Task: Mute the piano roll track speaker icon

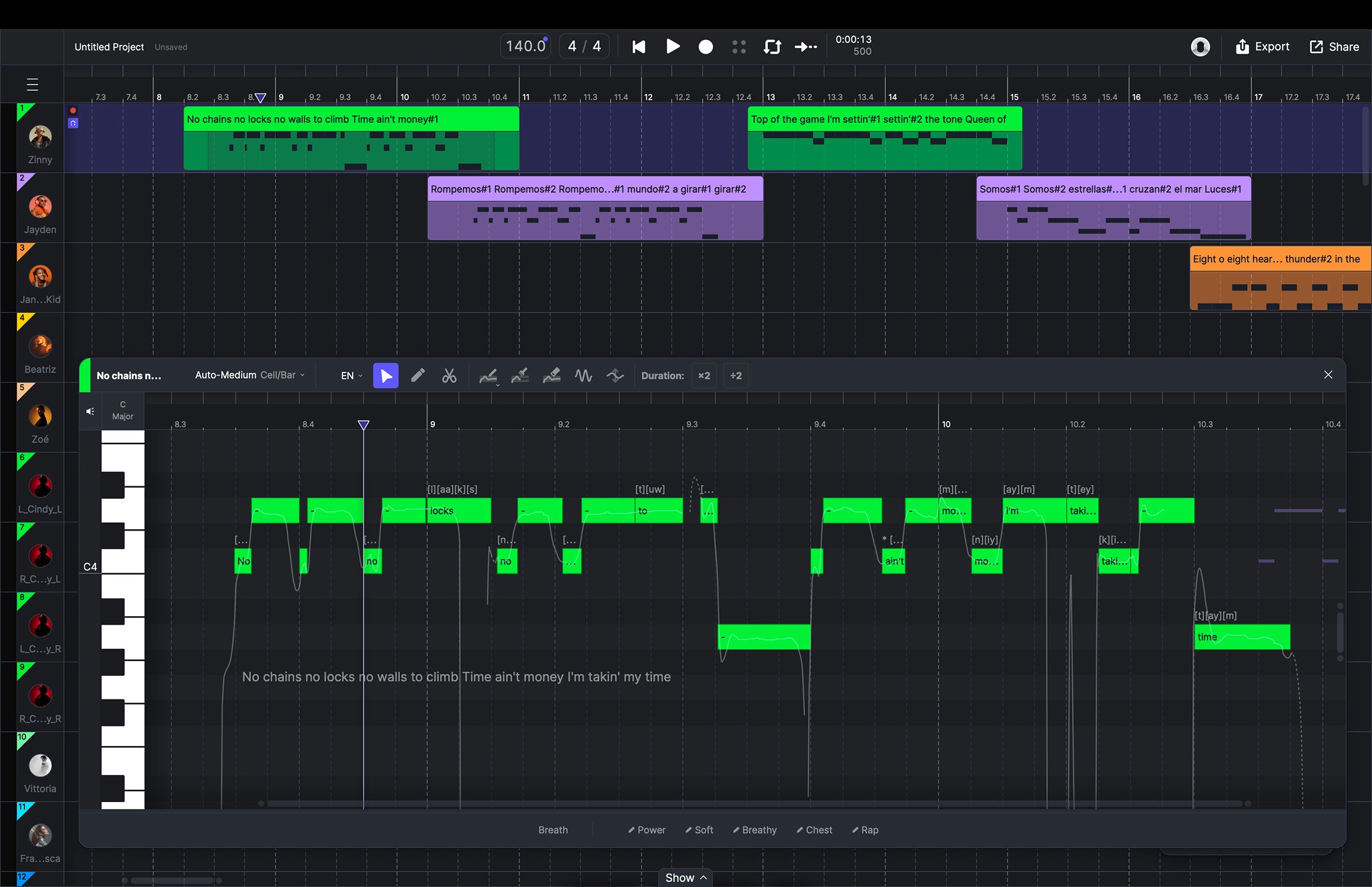Action: click(x=90, y=411)
